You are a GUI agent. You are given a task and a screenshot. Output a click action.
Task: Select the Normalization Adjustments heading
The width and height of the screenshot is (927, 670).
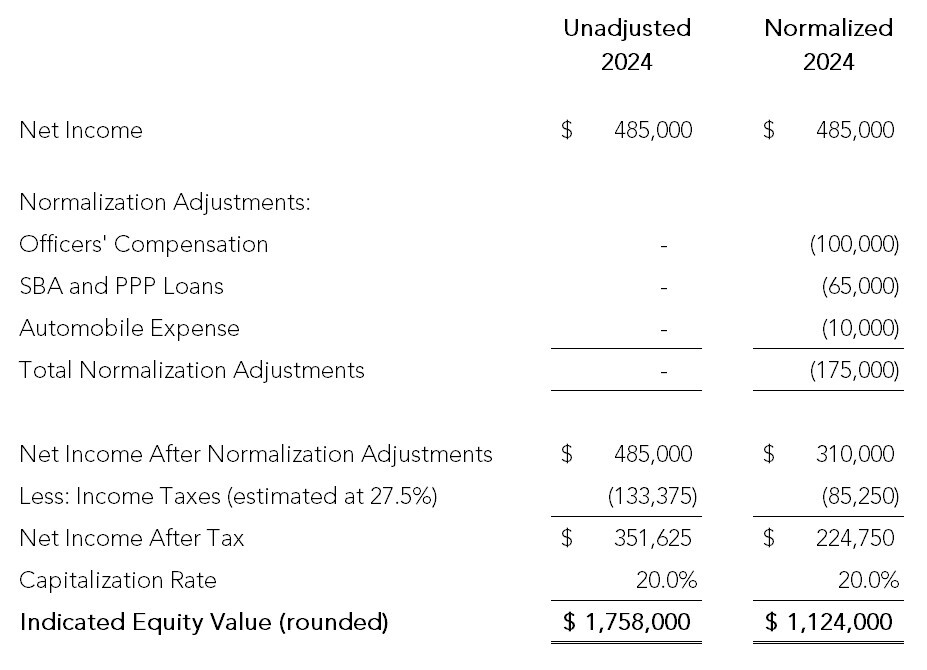click(x=165, y=202)
